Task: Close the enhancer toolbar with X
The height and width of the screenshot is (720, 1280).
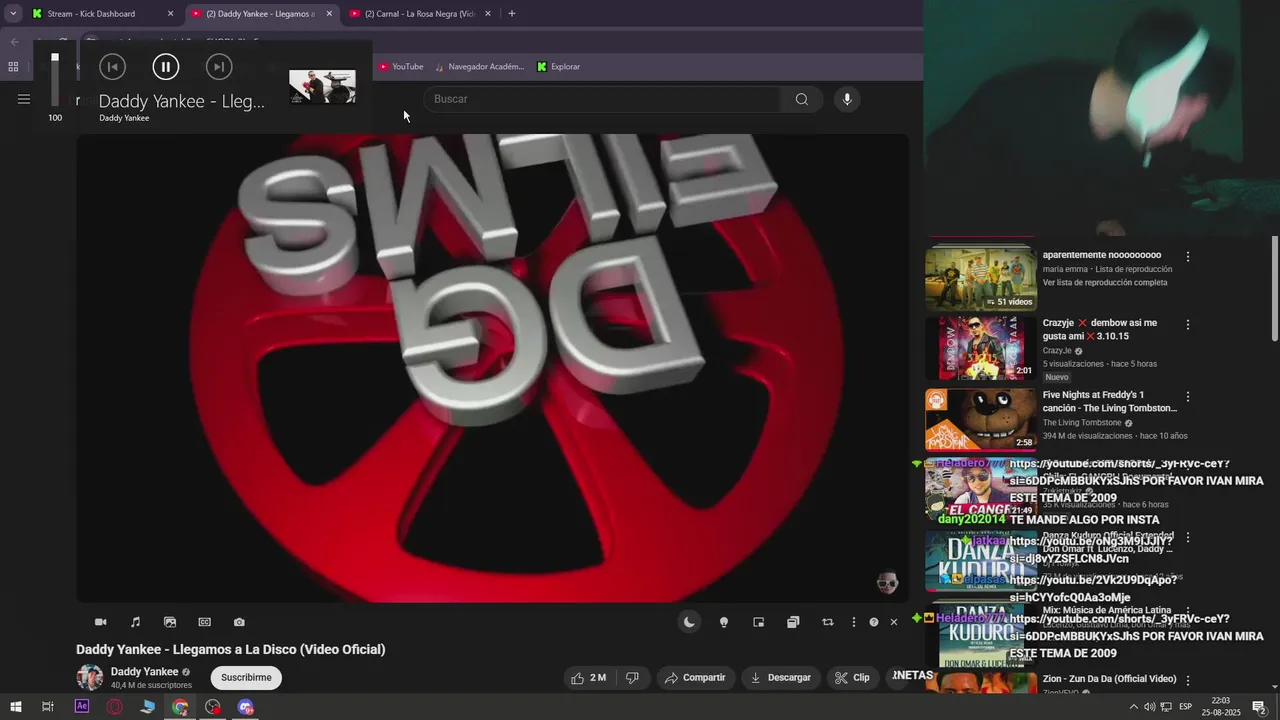Action: [x=894, y=622]
